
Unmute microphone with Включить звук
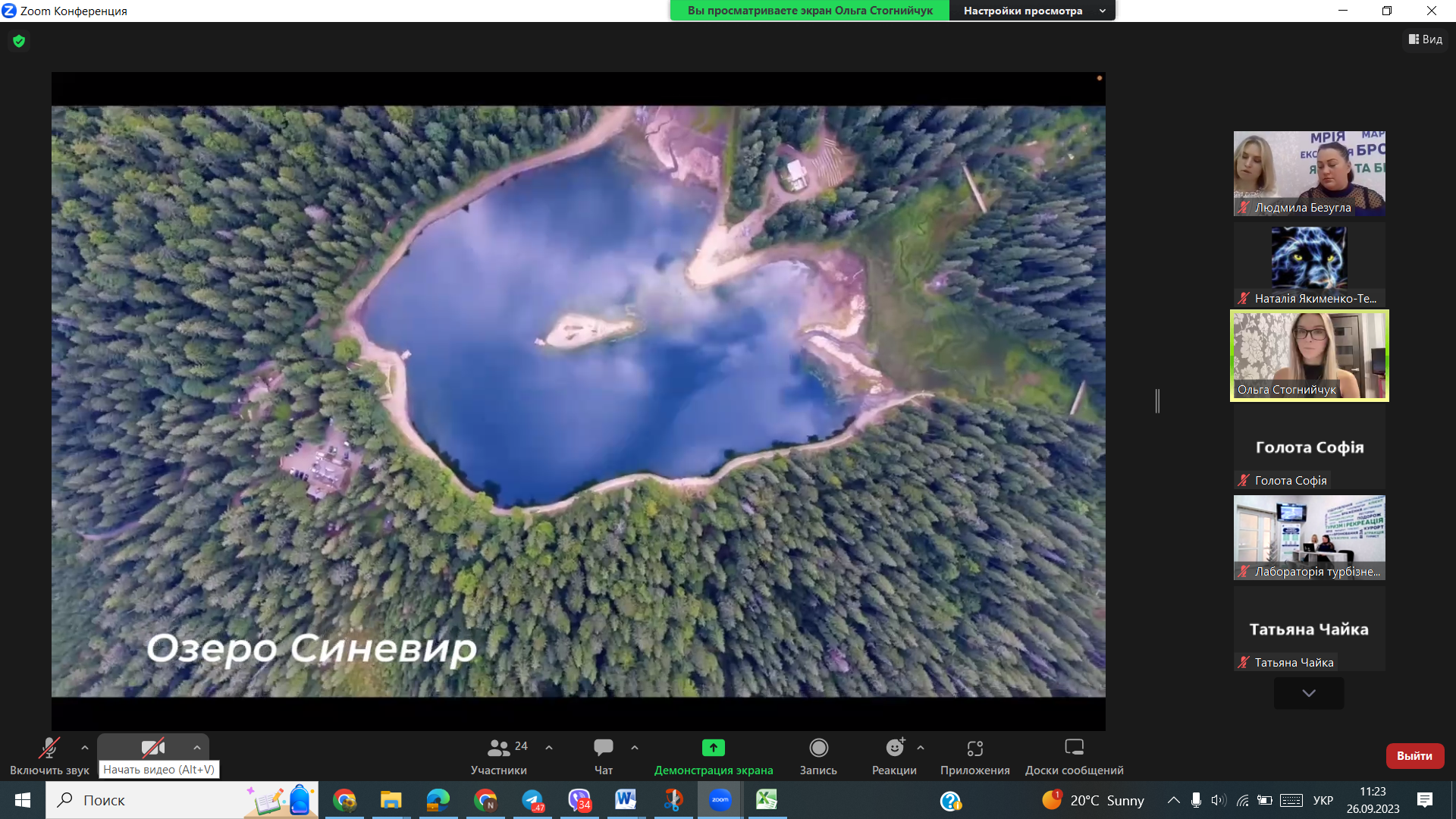49,748
